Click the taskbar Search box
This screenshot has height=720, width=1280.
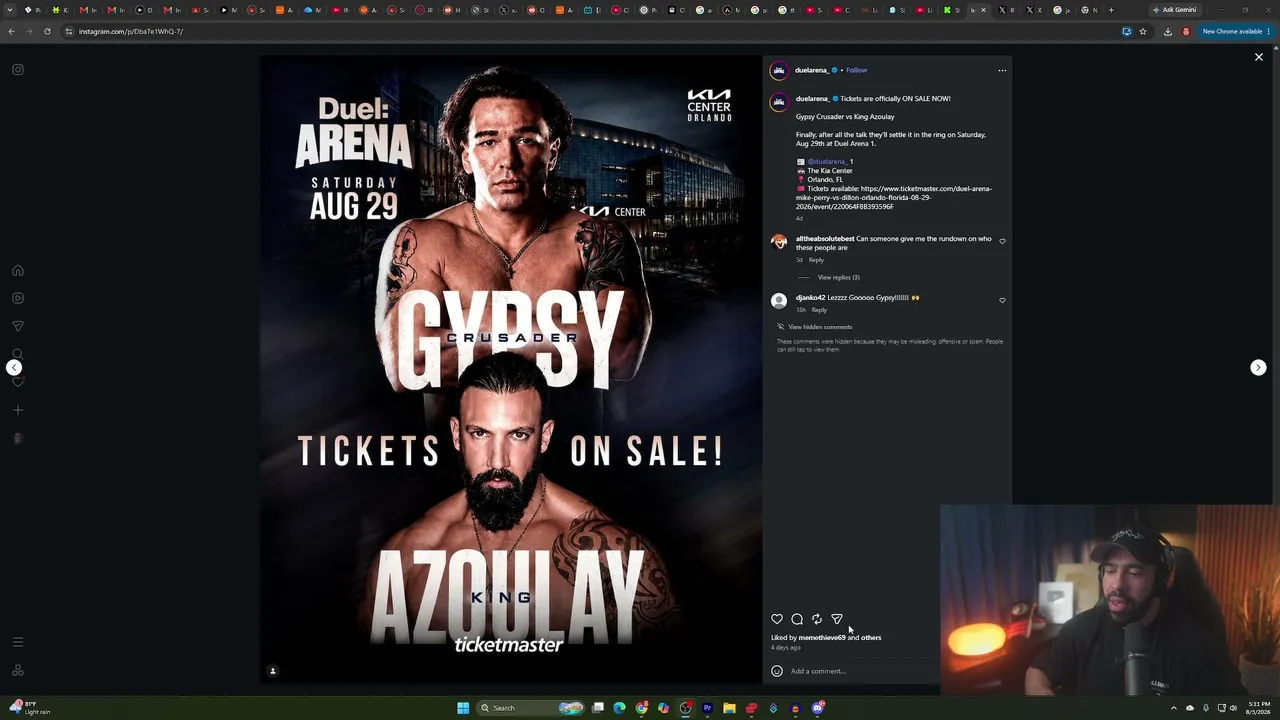(530, 708)
